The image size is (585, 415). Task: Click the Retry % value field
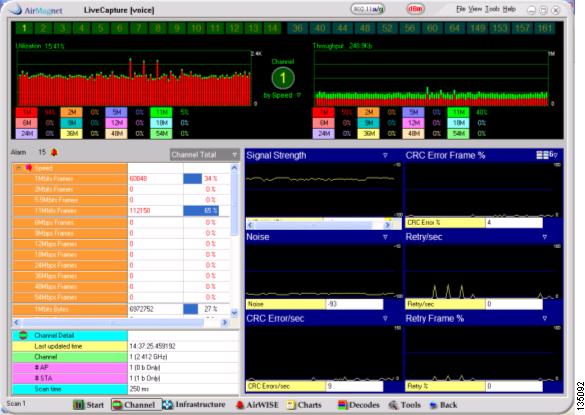click(514, 386)
